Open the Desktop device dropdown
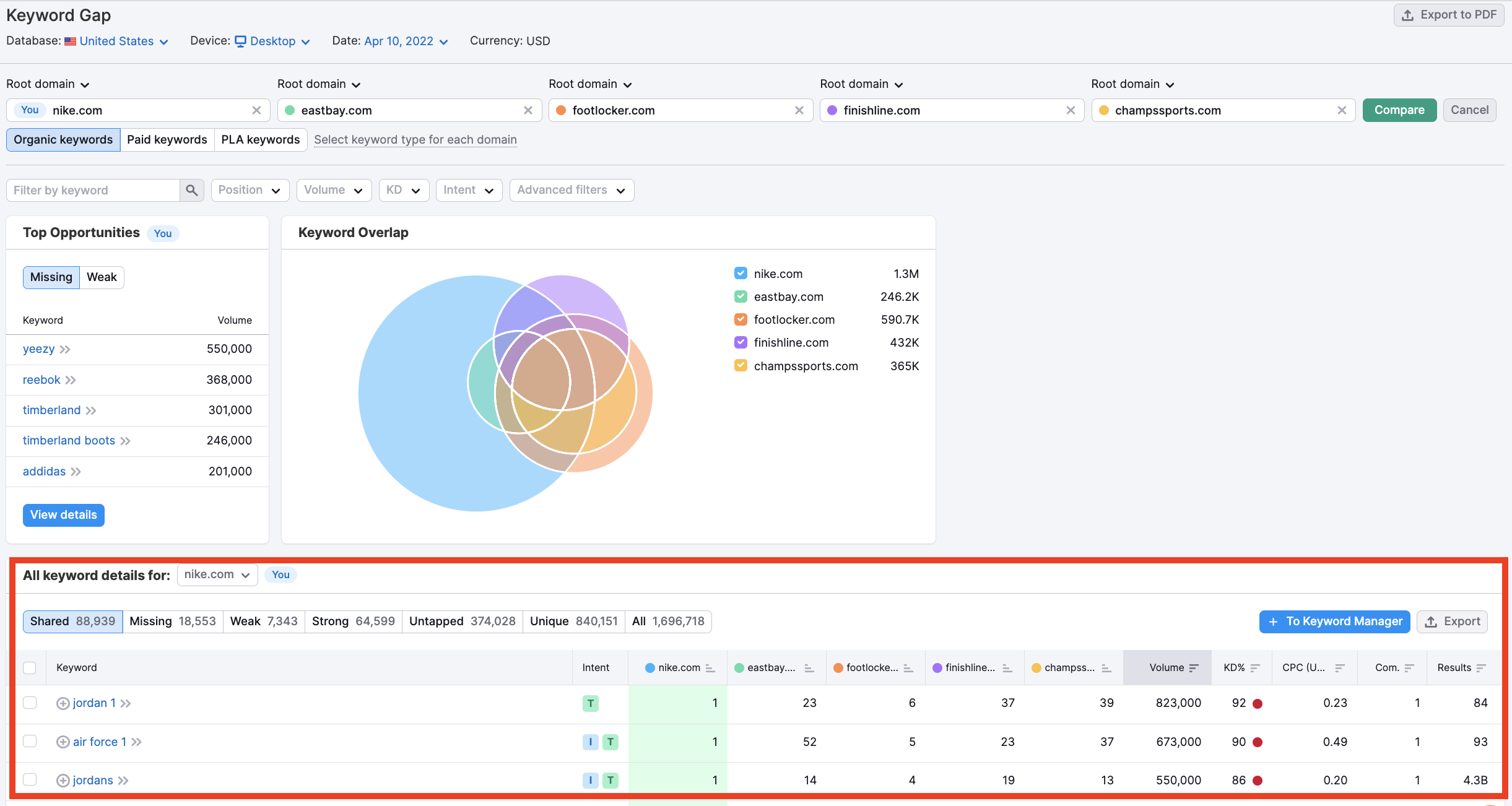Screen dimensions: 1512x806 pos(272,41)
